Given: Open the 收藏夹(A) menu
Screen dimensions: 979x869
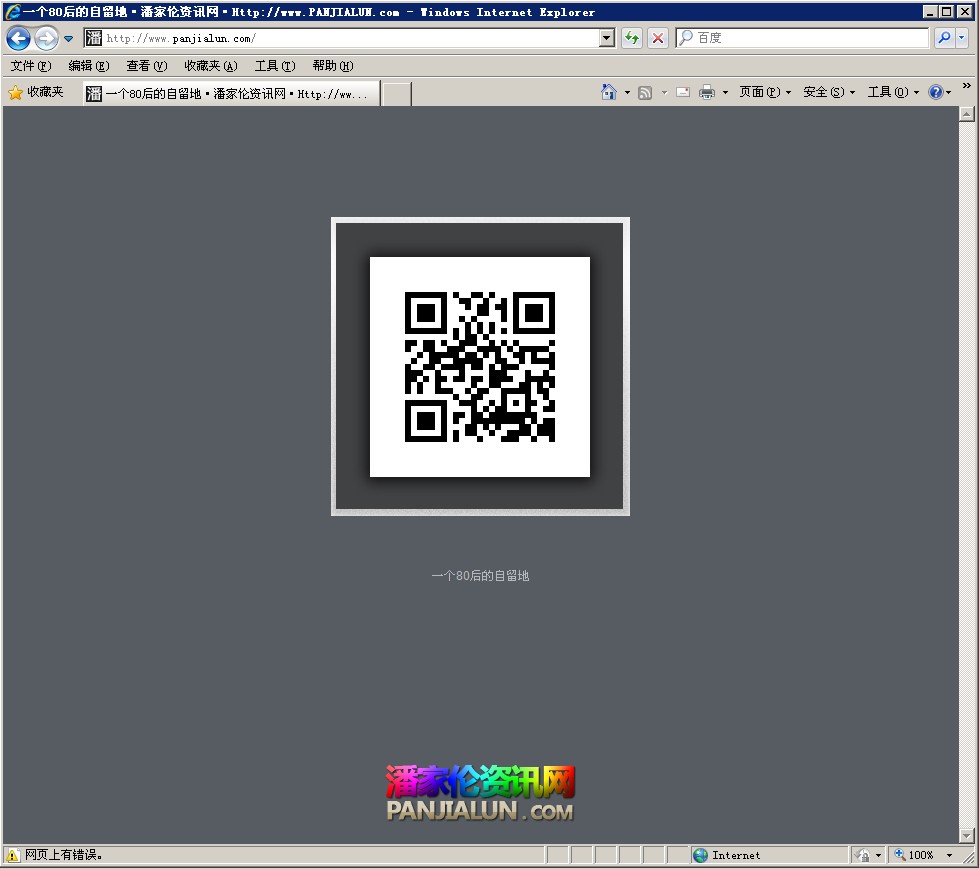Looking at the screenshot, I should (209, 66).
